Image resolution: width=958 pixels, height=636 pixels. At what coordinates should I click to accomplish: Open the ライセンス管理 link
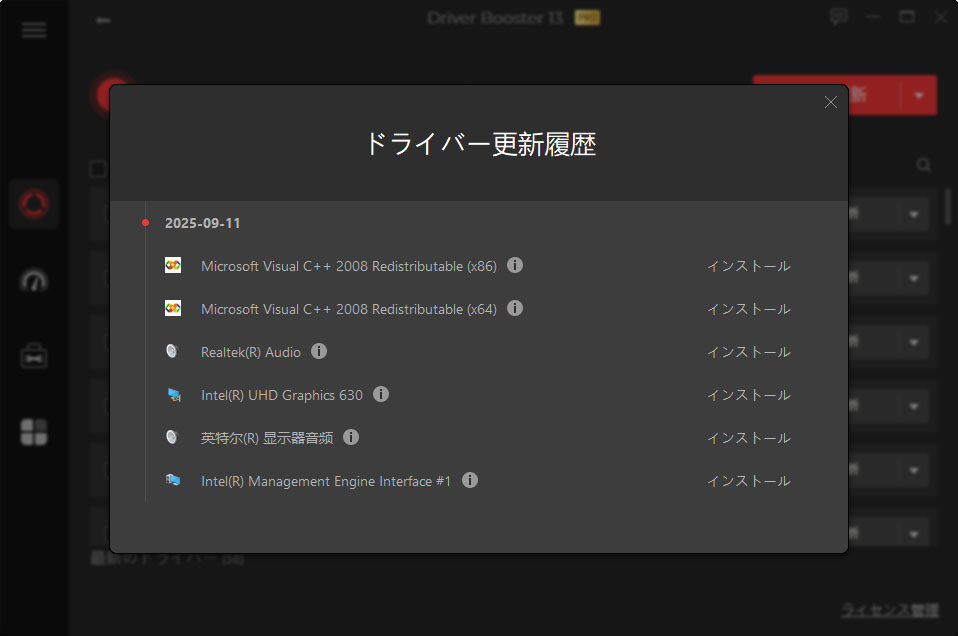click(890, 610)
